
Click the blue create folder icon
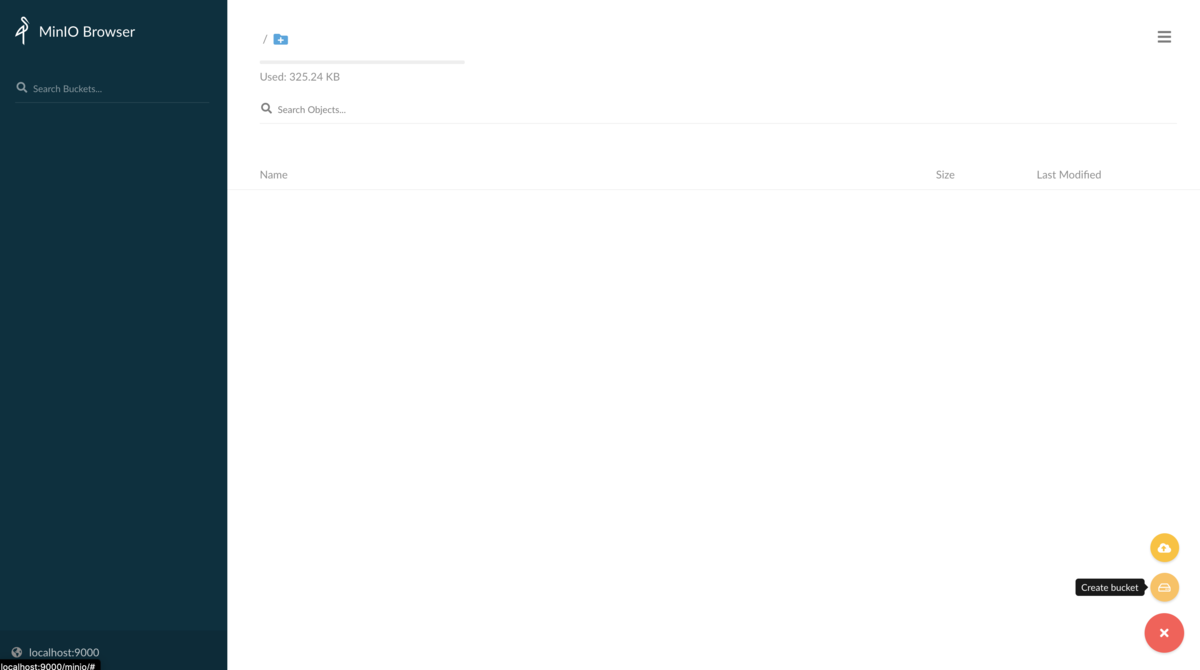(x=281, y=39)
